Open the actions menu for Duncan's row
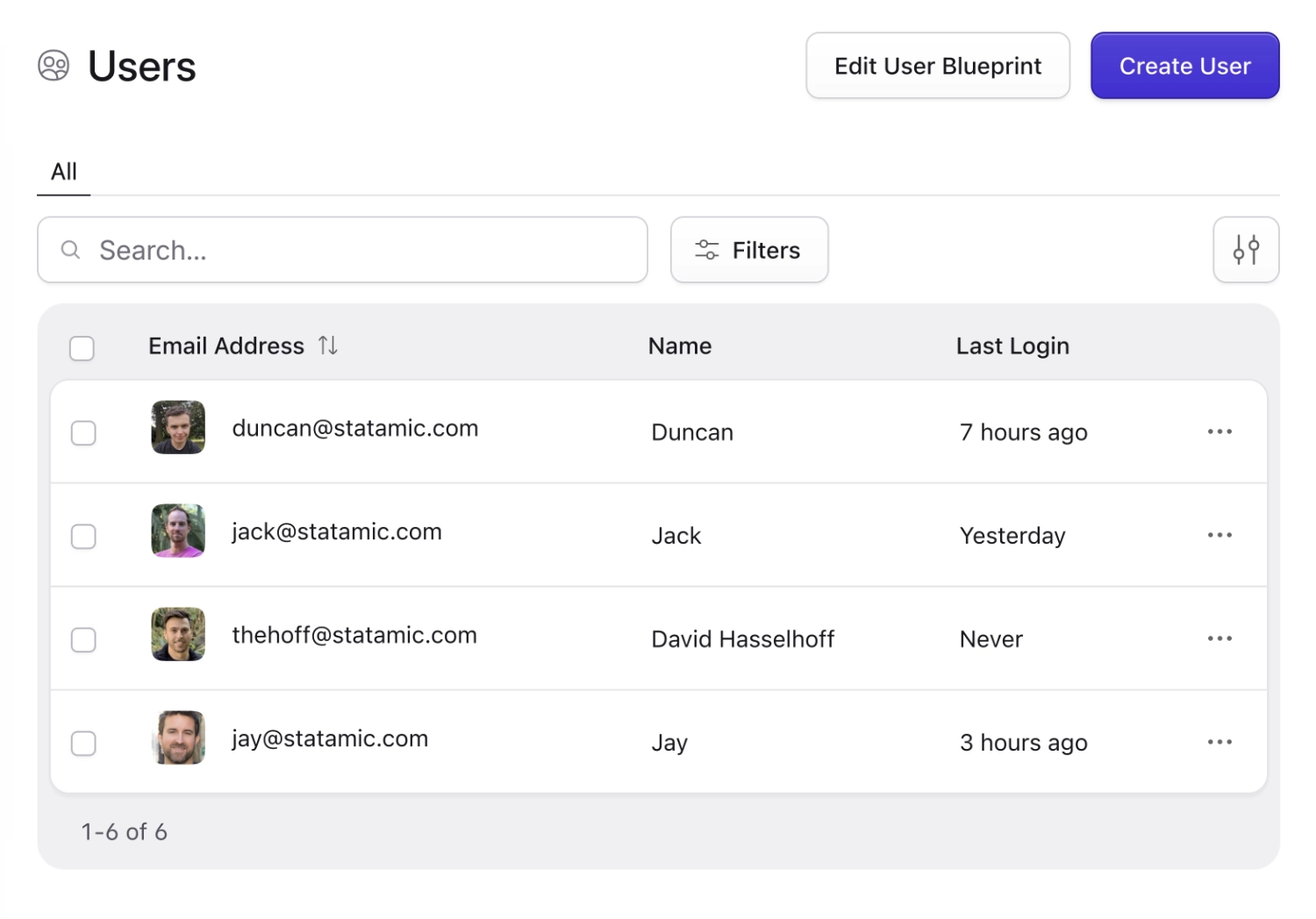Viewport: 1316px width, 919px height. pos(1219,431)
